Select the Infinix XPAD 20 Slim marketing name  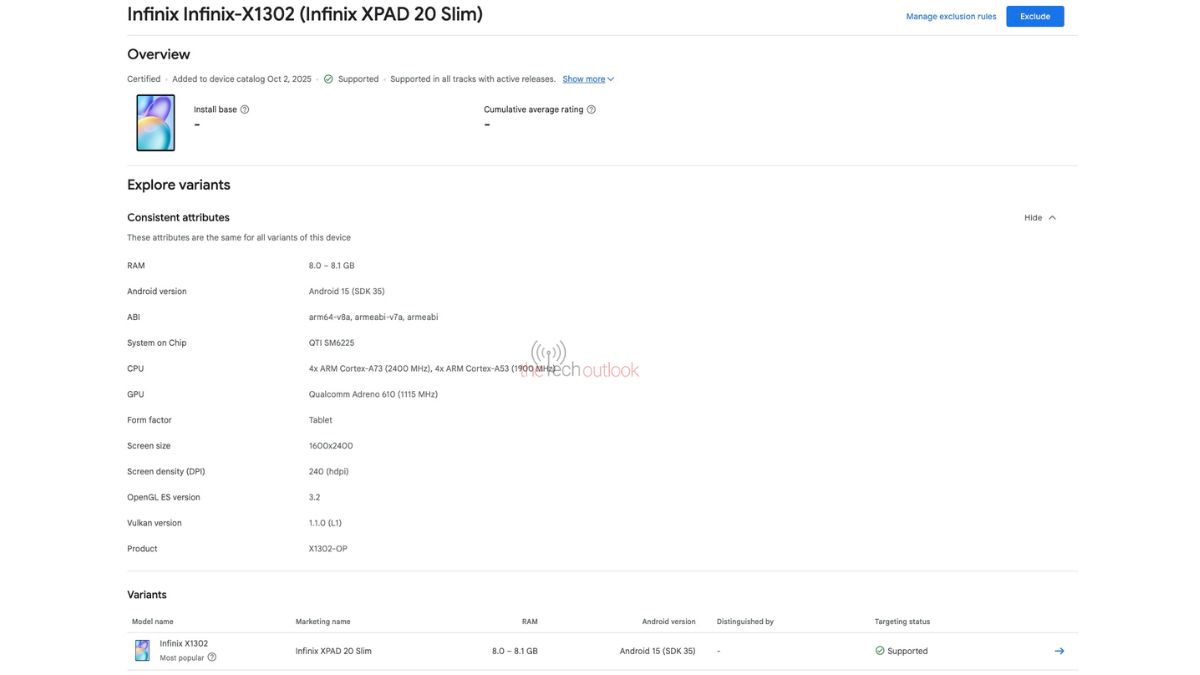[x=331, y=650]
